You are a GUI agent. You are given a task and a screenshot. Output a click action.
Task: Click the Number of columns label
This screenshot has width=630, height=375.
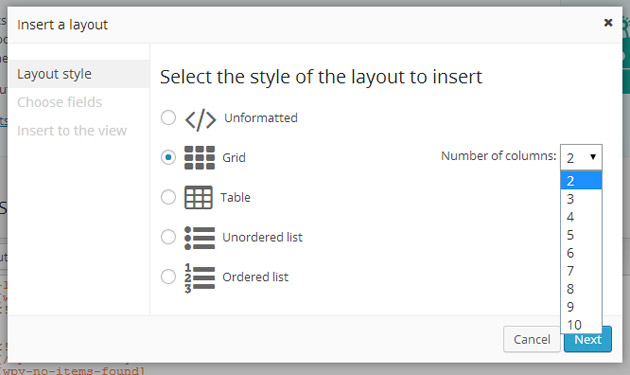click(x=499, y=156)
